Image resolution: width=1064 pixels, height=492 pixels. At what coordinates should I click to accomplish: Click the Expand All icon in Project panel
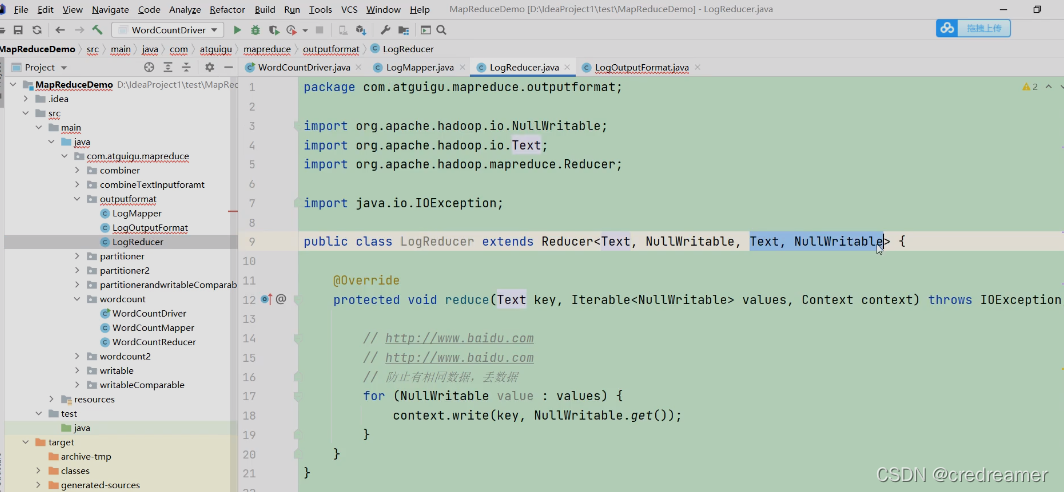pyautogui.click(x=168, y=67)
